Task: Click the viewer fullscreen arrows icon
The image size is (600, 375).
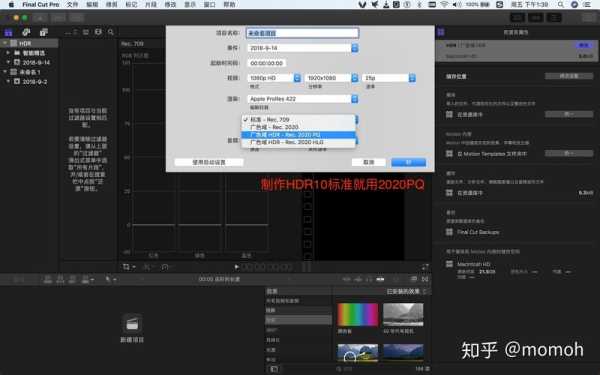Action: tap(425, 267)
